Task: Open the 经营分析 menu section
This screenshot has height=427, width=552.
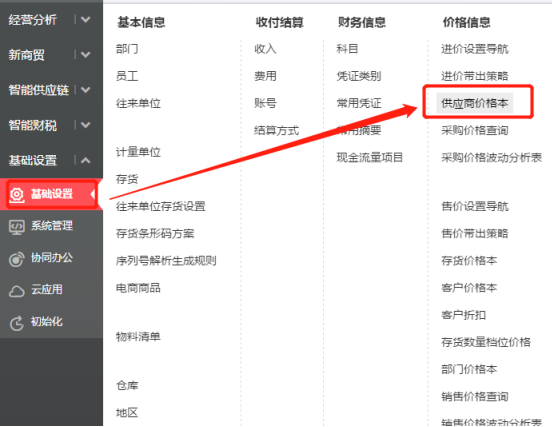Action: pos(32,20)
